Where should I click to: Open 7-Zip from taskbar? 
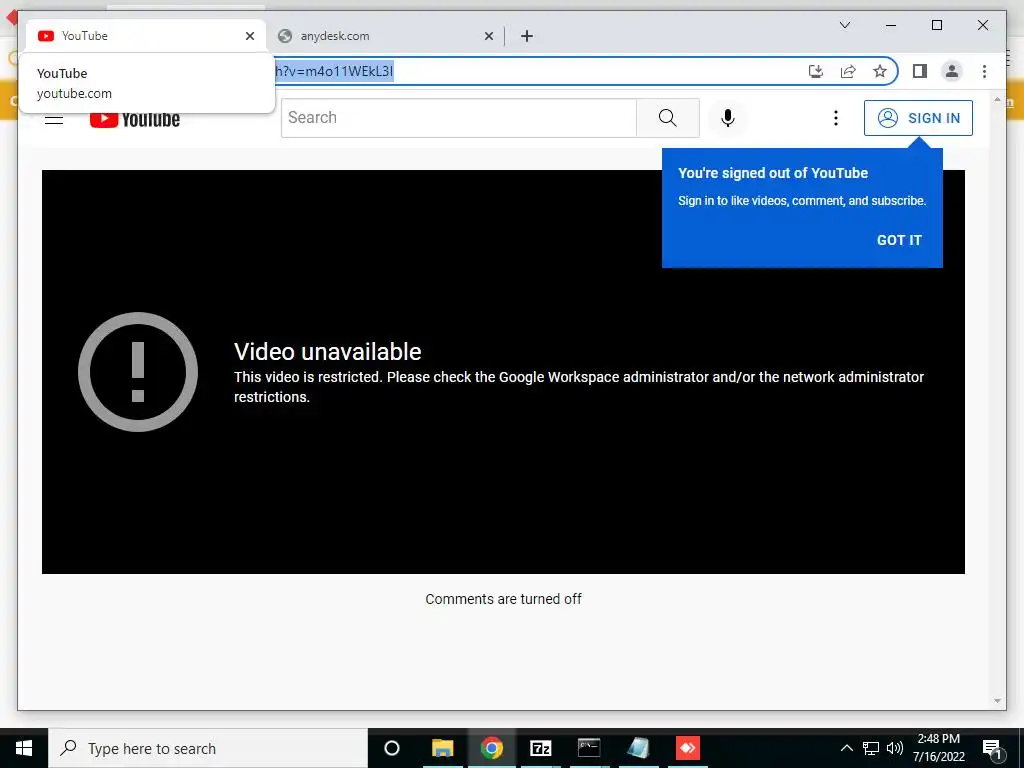tap(541, 748)
